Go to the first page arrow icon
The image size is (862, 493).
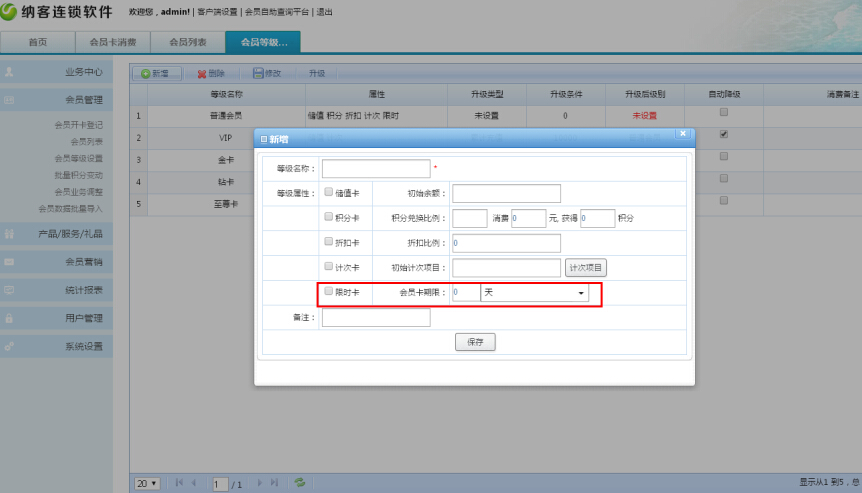point(179,483)
